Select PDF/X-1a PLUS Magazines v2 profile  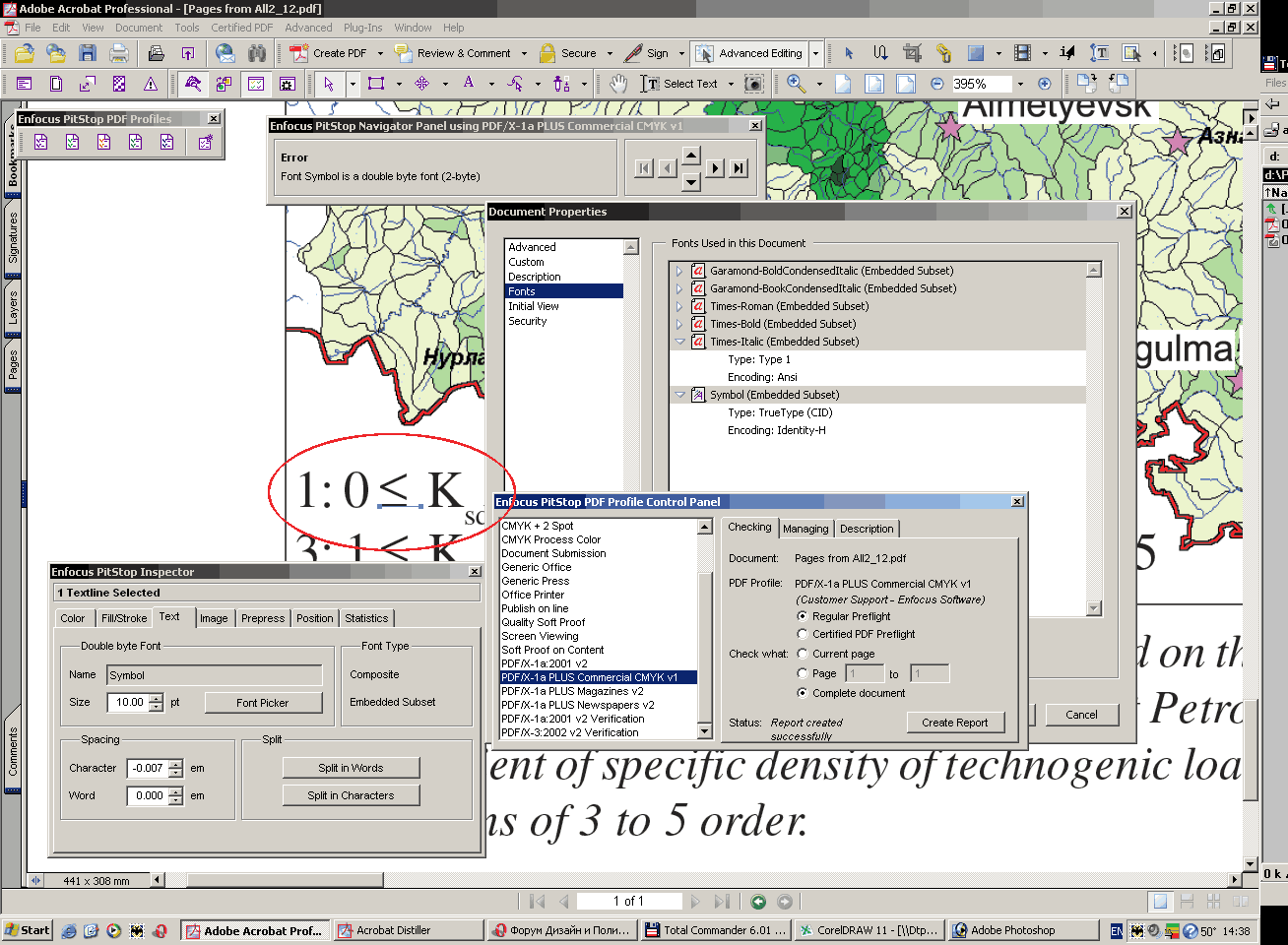click(x=599, y=691)
